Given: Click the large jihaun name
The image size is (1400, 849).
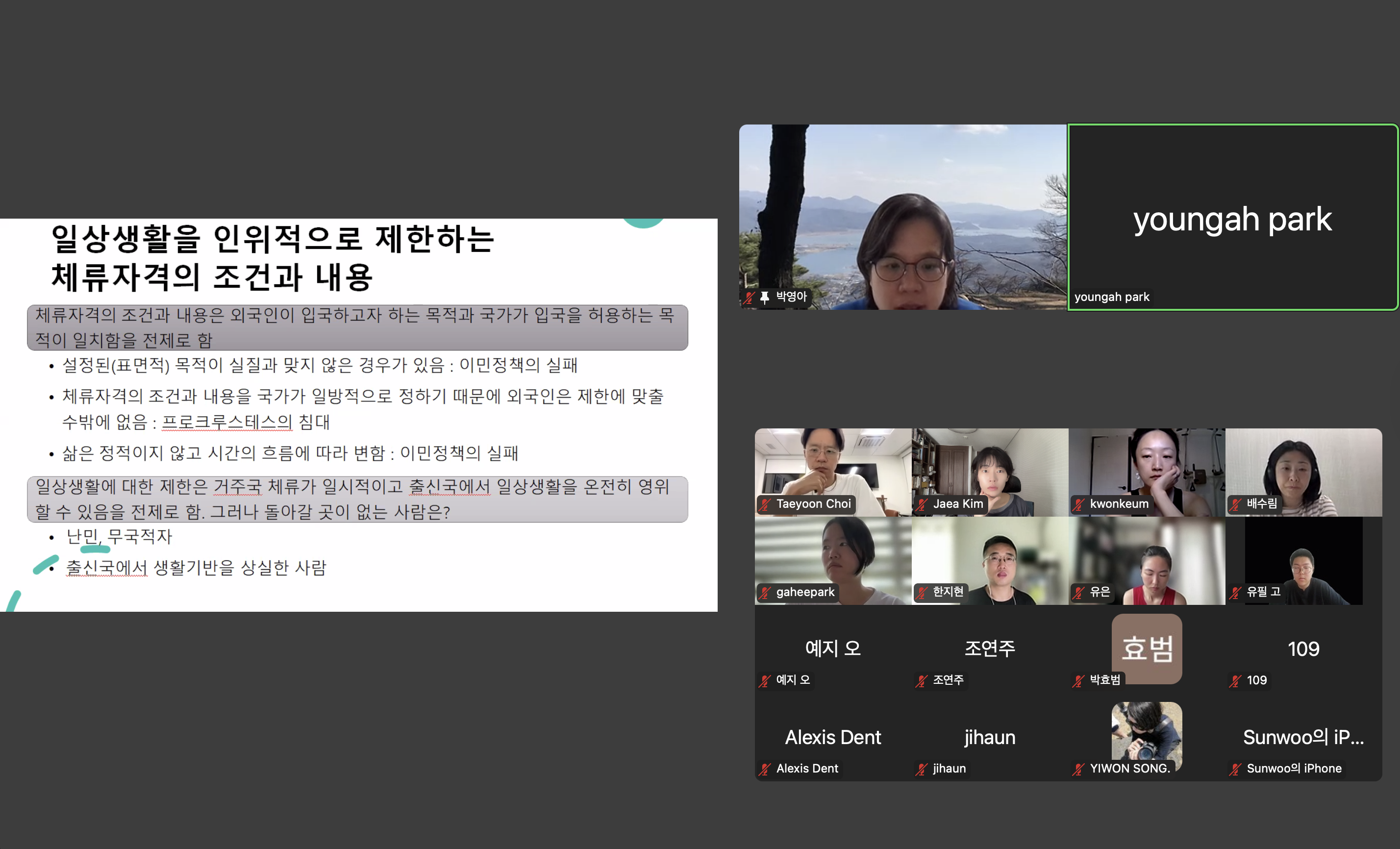Looking at the screenshot, I should (x=990, y=738).
